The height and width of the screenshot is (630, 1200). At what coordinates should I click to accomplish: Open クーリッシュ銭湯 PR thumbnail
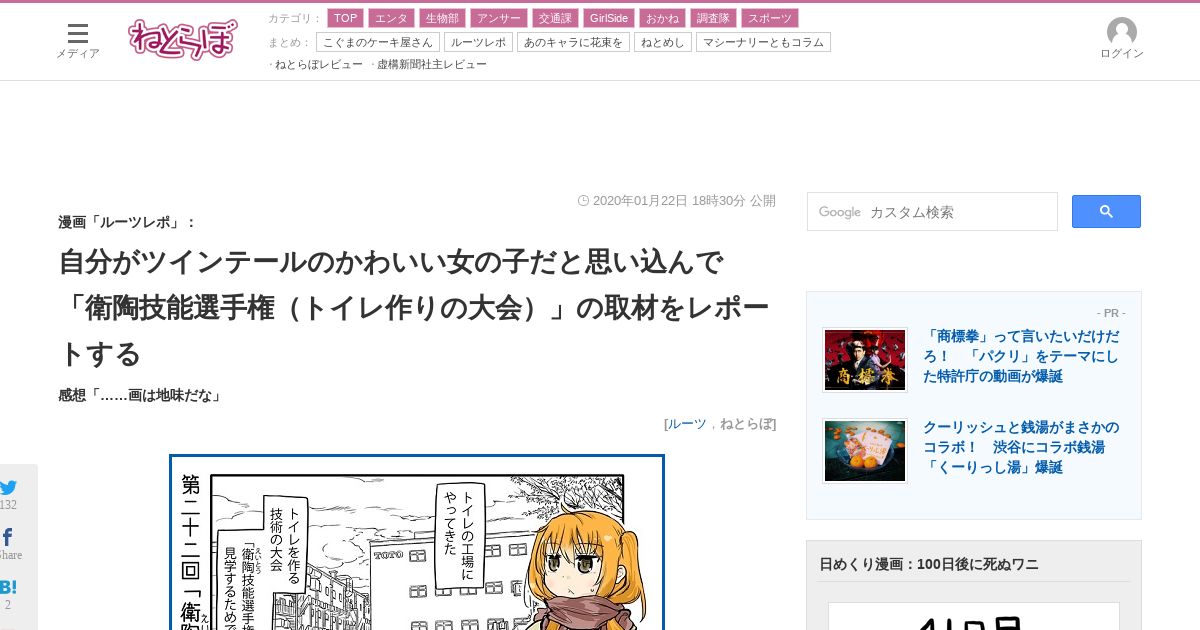point(865,451)
